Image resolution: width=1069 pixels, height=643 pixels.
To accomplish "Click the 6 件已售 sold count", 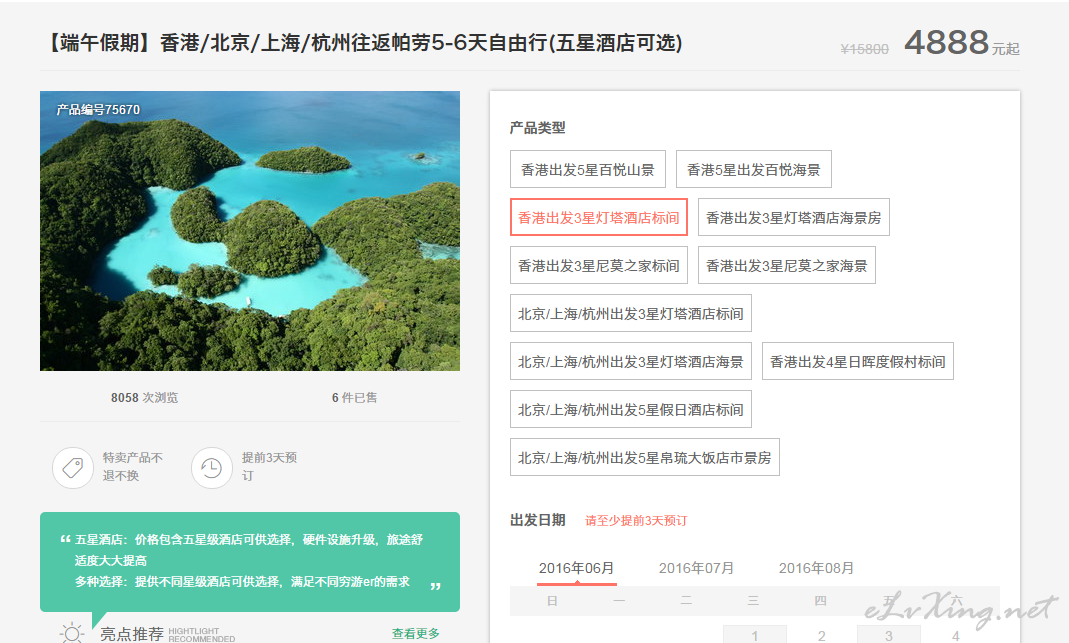I will (355, 398).
